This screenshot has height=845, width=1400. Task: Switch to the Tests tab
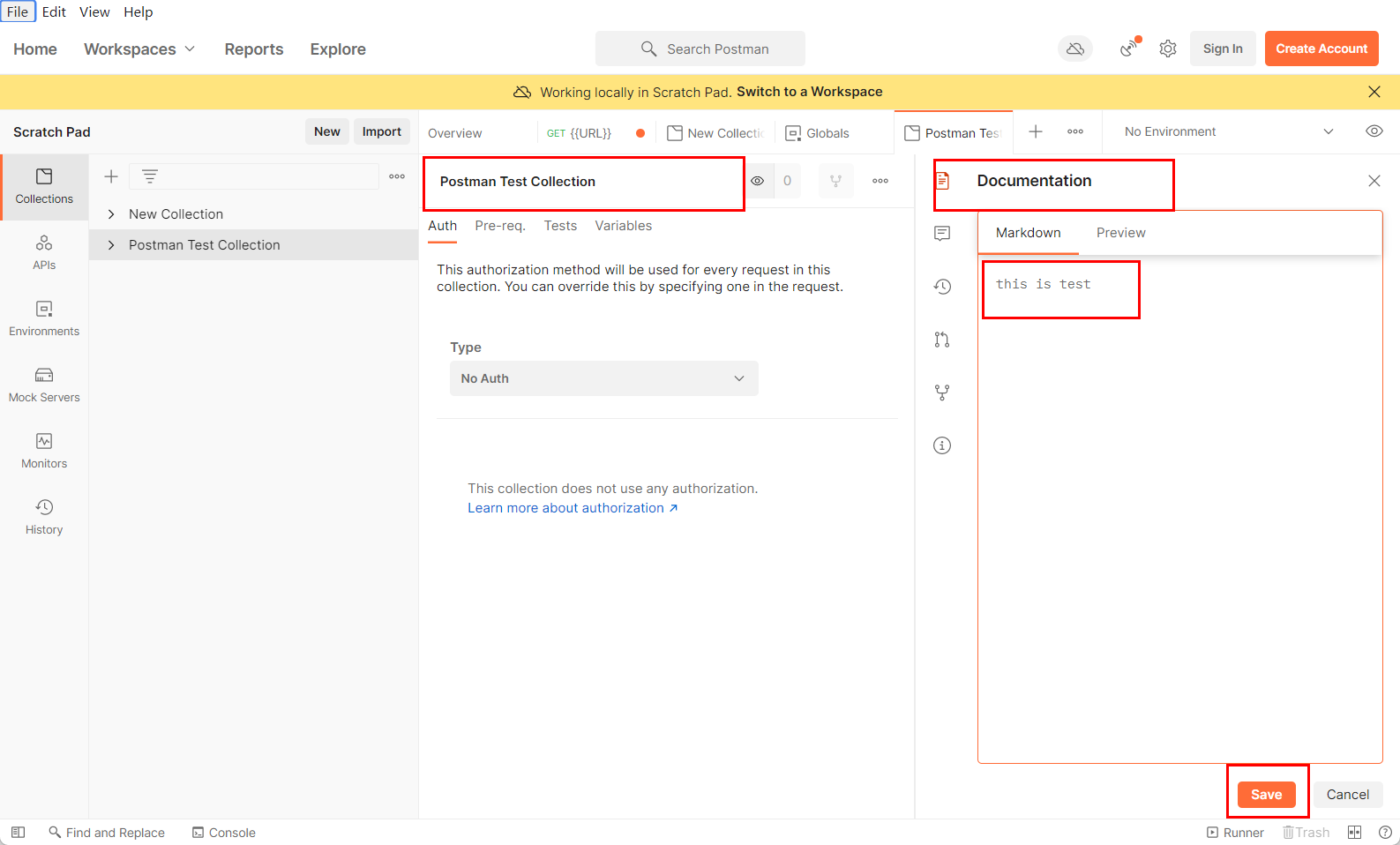pos(560,226)
